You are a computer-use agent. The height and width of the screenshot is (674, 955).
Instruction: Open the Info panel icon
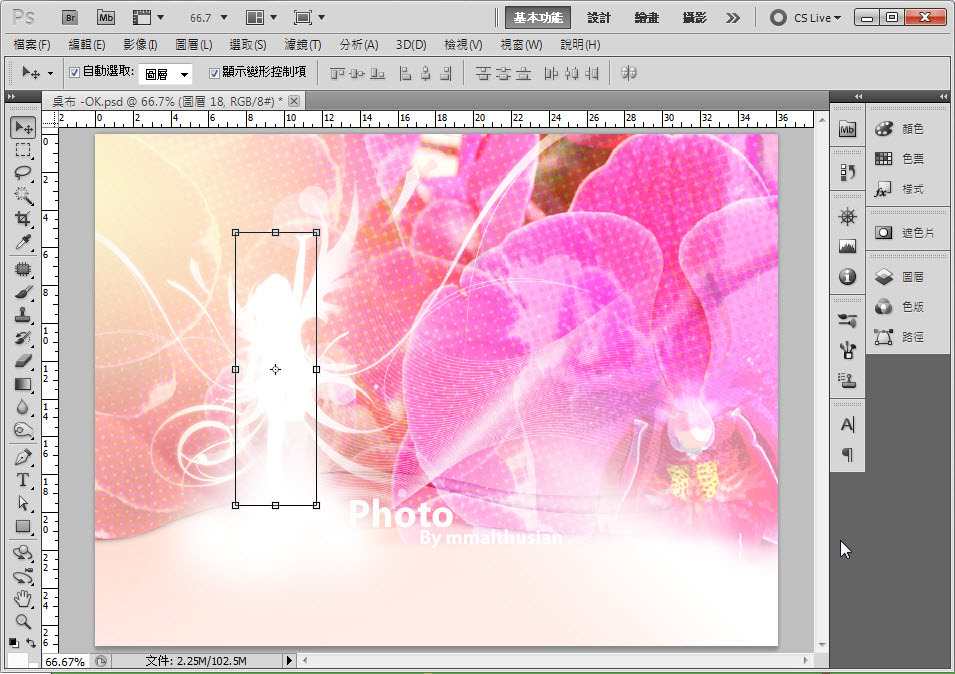(x=847, y=277)
